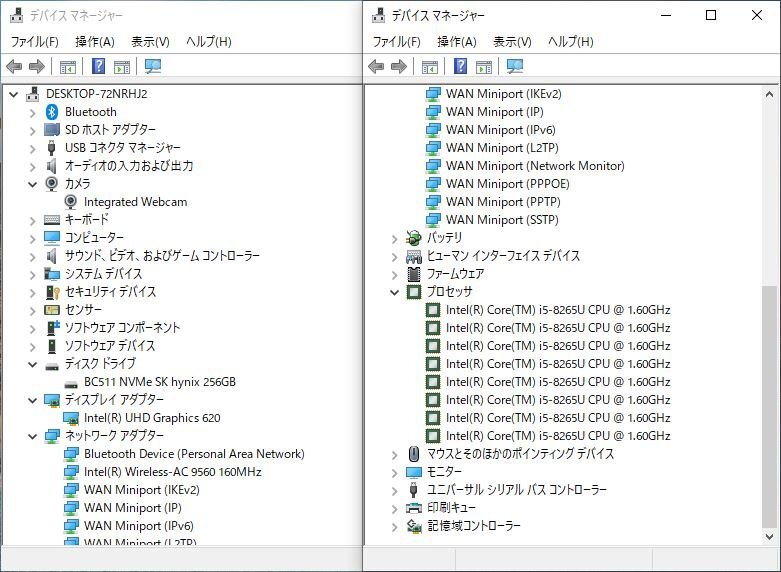Open 表示(V) menu in left window
781x572 pixels.
coord(150,41)
